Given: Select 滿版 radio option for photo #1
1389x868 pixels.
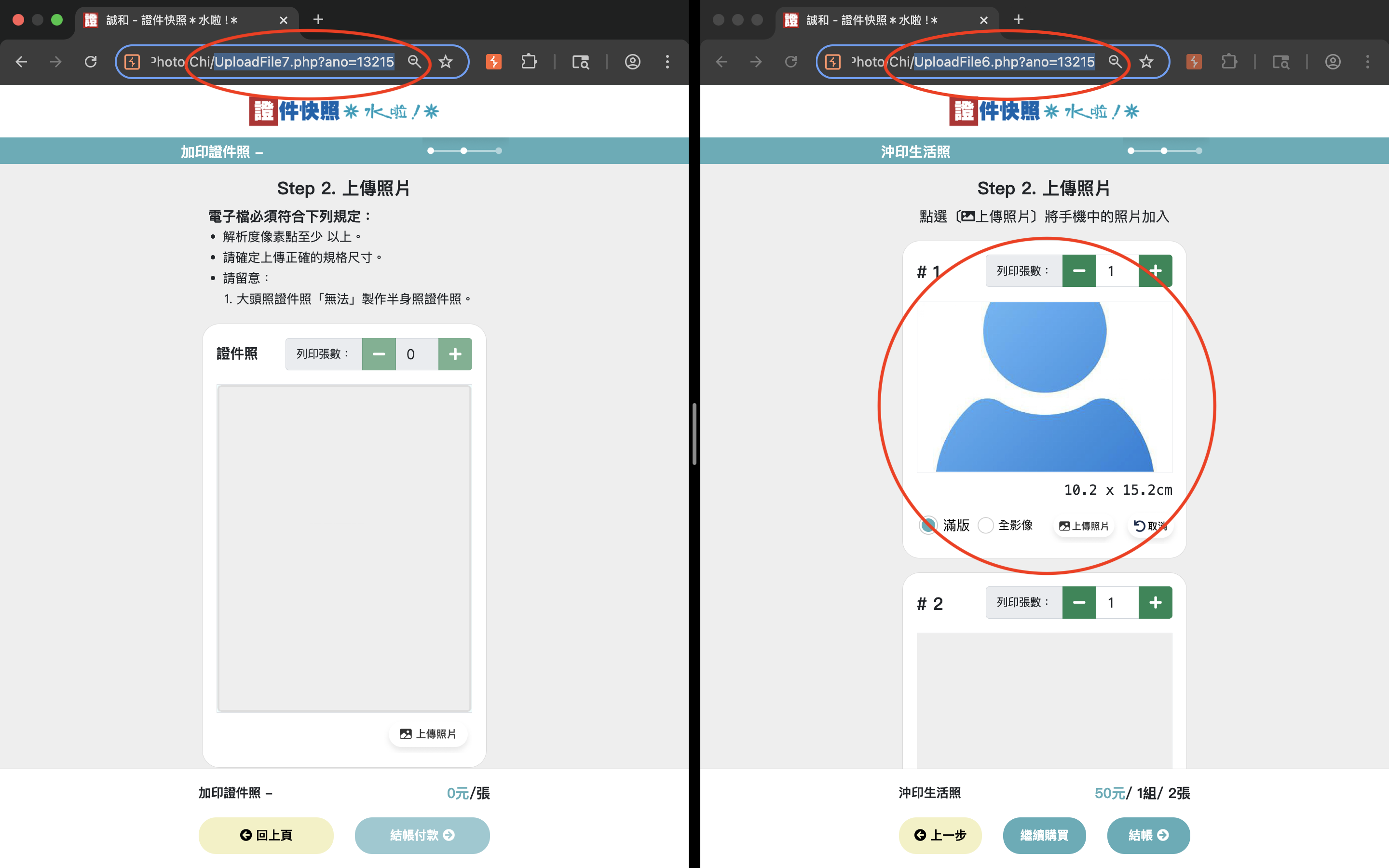Looking at the screenshot, I should point(928,525).
